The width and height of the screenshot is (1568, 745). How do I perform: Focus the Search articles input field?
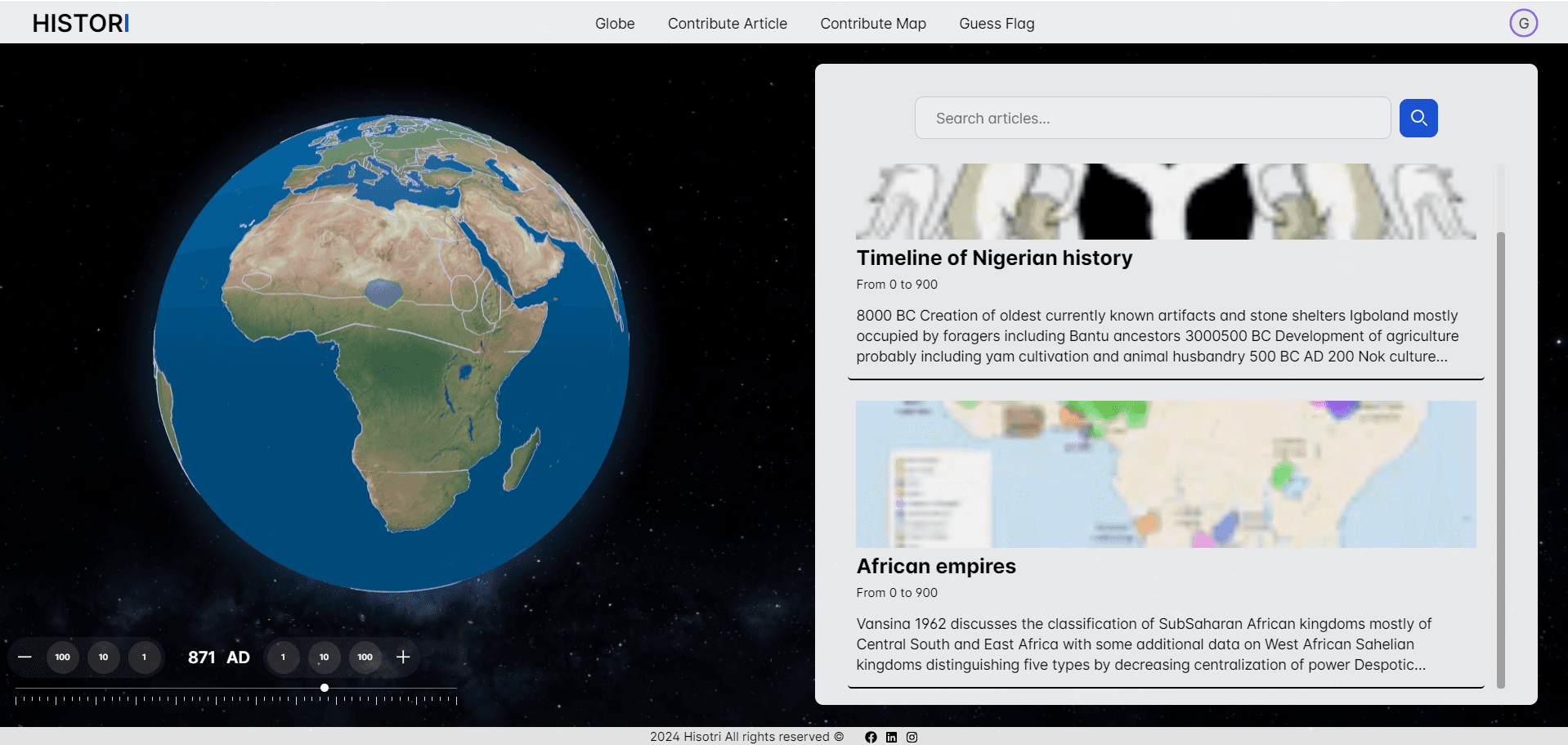pyautogui.click(x=1152, y=119)
